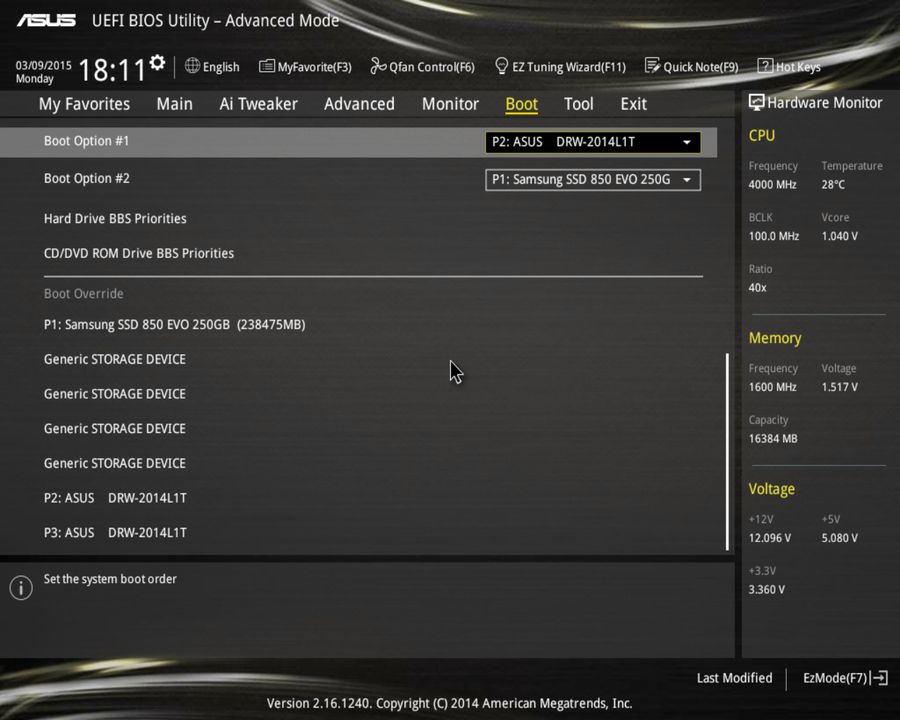Click the Last Modified button
Image resolution: width=900 pixels, height=720 pixels.
click(734, 678)
